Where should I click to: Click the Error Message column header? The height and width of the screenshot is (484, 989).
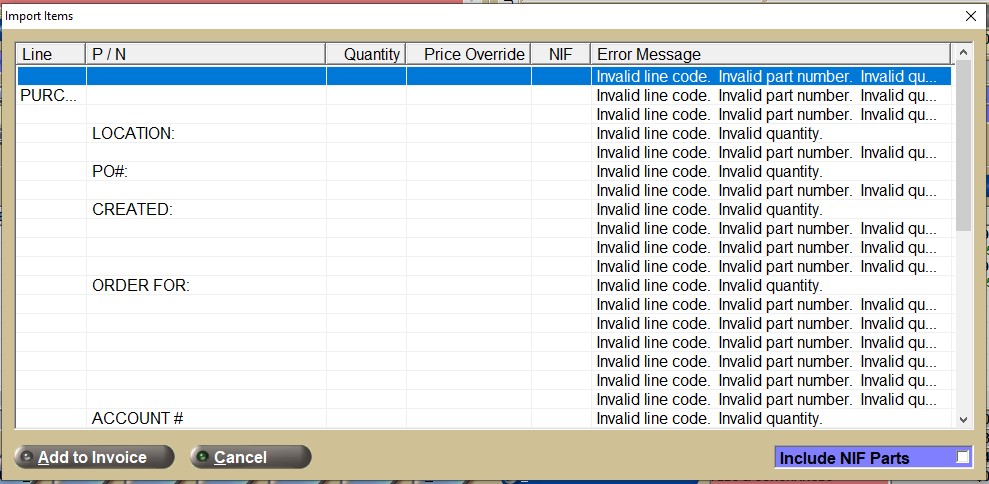770,54
